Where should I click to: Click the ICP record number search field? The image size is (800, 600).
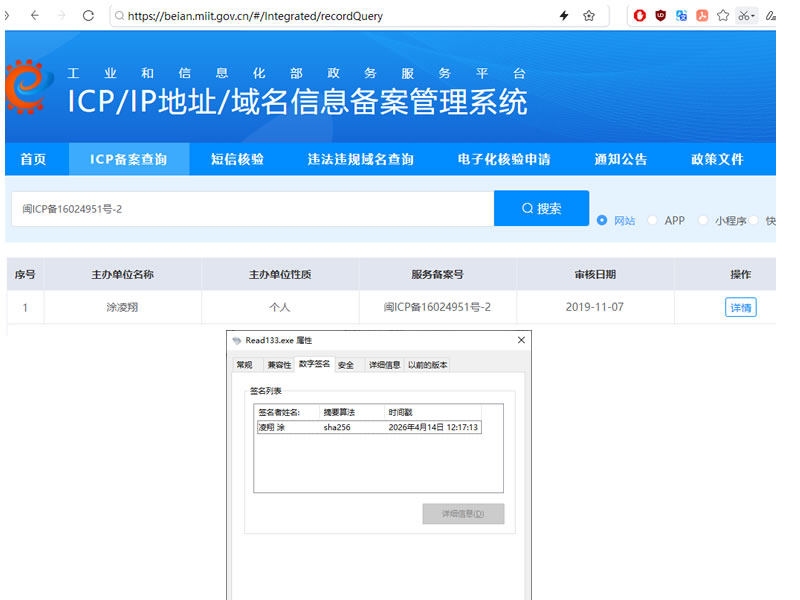coord(252,209)
